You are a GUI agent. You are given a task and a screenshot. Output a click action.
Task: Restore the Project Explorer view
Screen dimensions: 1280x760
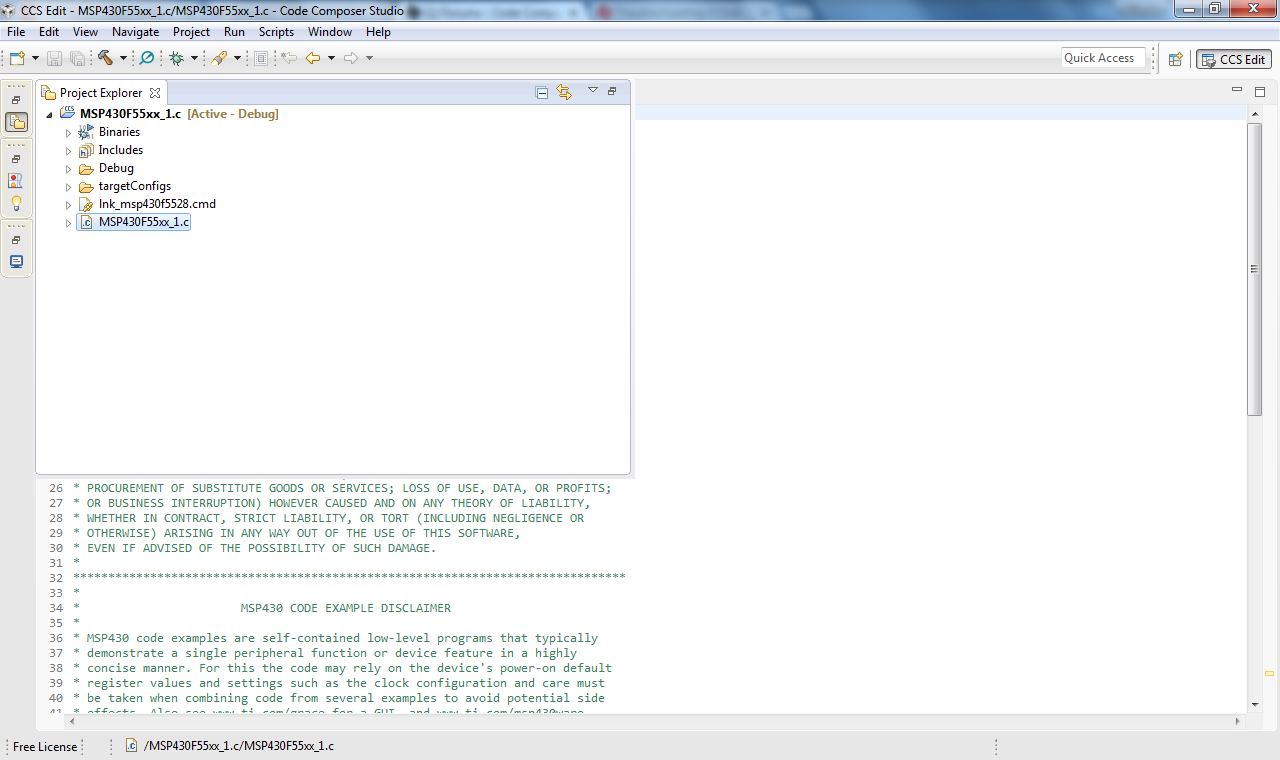tap(612, 91)
